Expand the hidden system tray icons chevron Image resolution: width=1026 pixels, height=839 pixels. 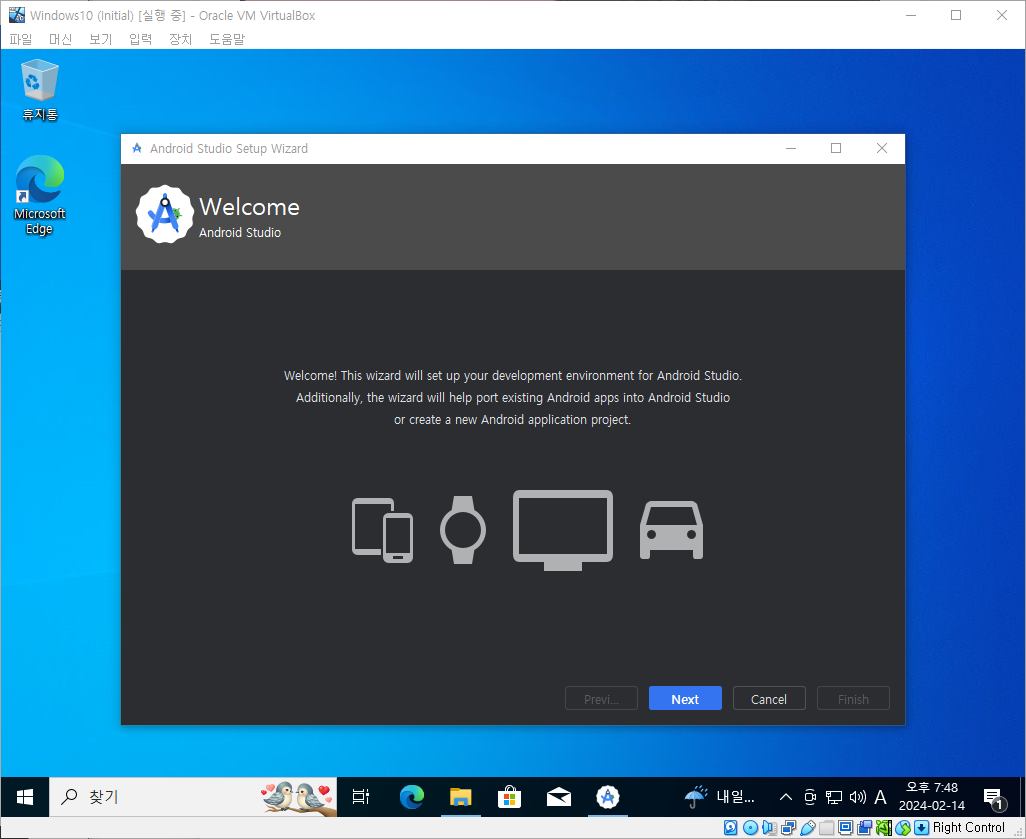786,796
